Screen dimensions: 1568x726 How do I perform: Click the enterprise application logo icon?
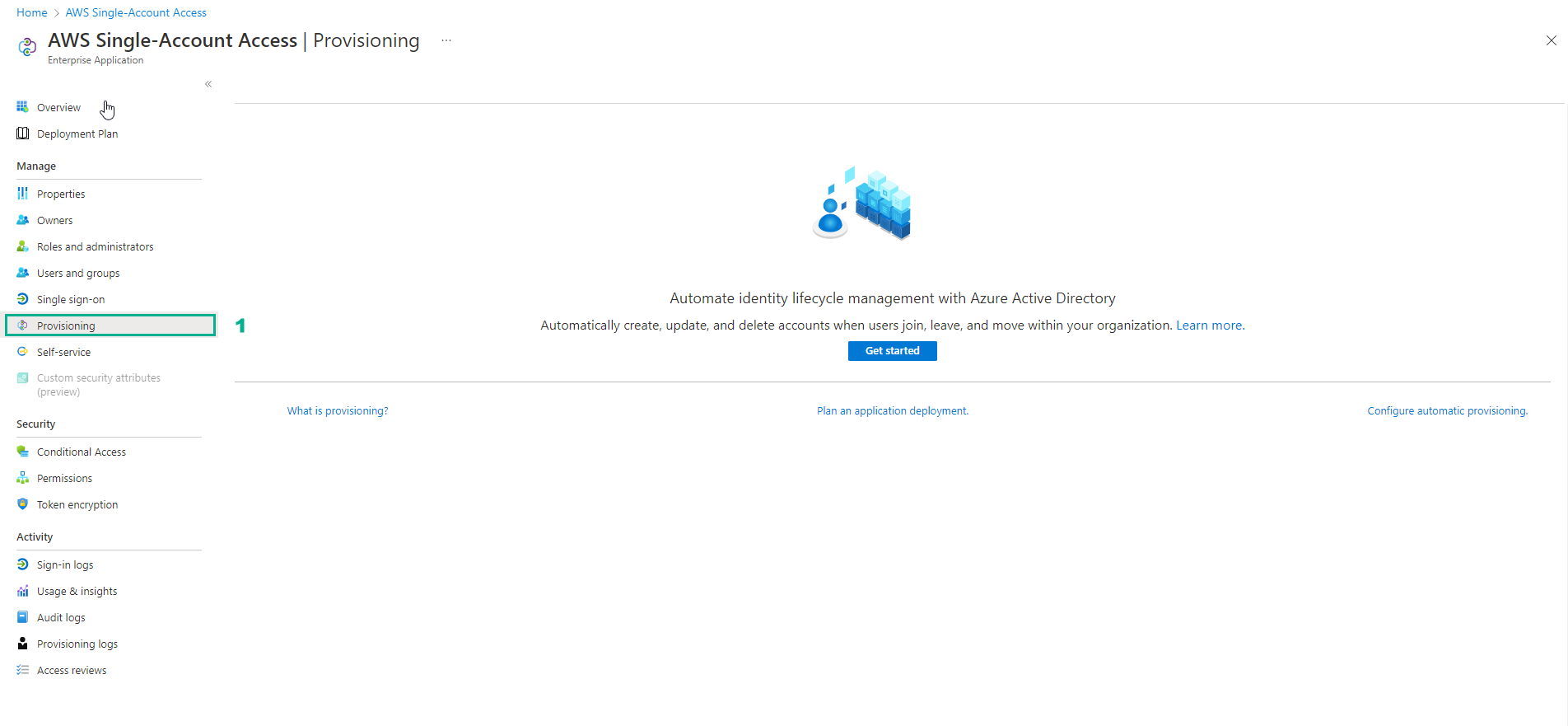click(x=27, y=47)
